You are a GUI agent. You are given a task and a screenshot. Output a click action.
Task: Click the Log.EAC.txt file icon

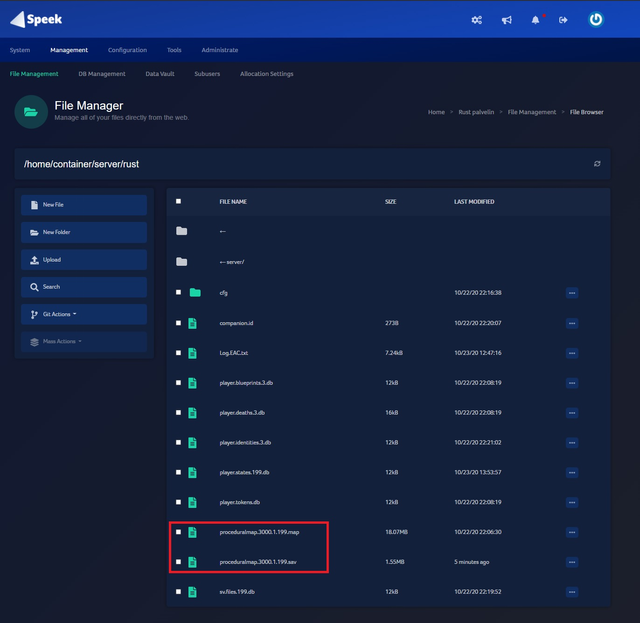point(192,353)
